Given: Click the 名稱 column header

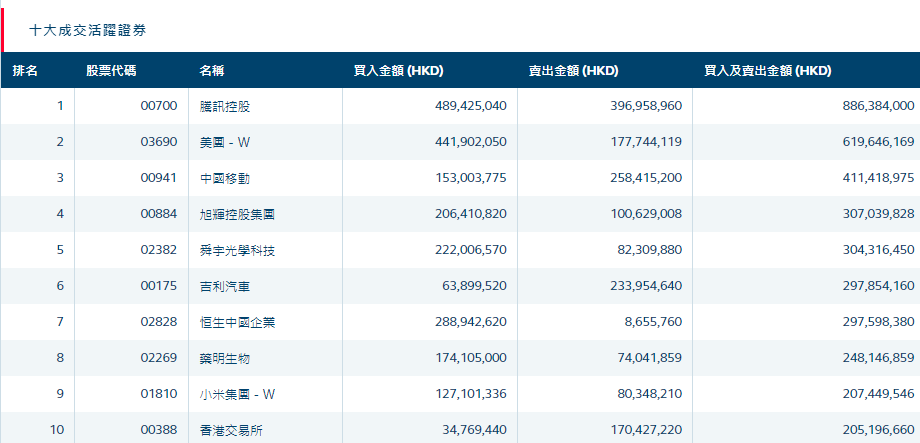Looking at the screenshot, I should point(212,71).
